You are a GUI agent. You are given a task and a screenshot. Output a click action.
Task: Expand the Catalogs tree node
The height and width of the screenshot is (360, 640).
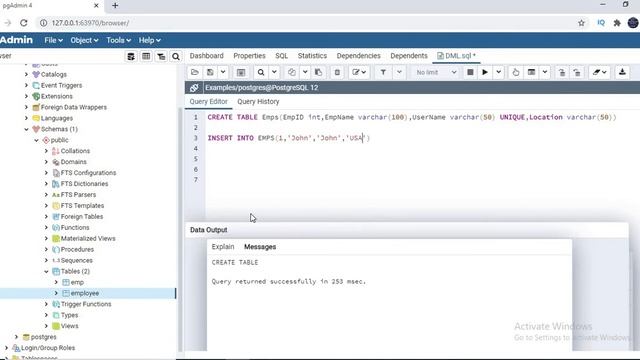pos(27,75)
